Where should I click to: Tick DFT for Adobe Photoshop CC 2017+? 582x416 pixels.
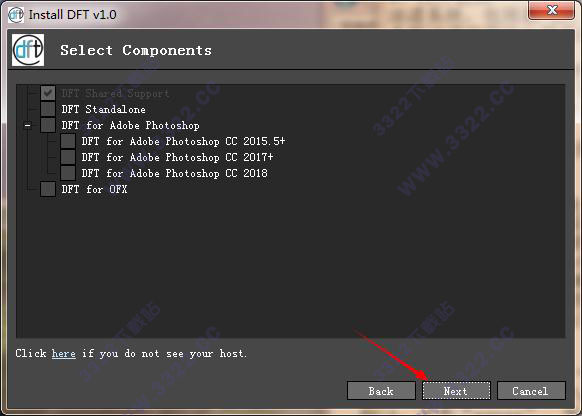click(x=68, y=157)
